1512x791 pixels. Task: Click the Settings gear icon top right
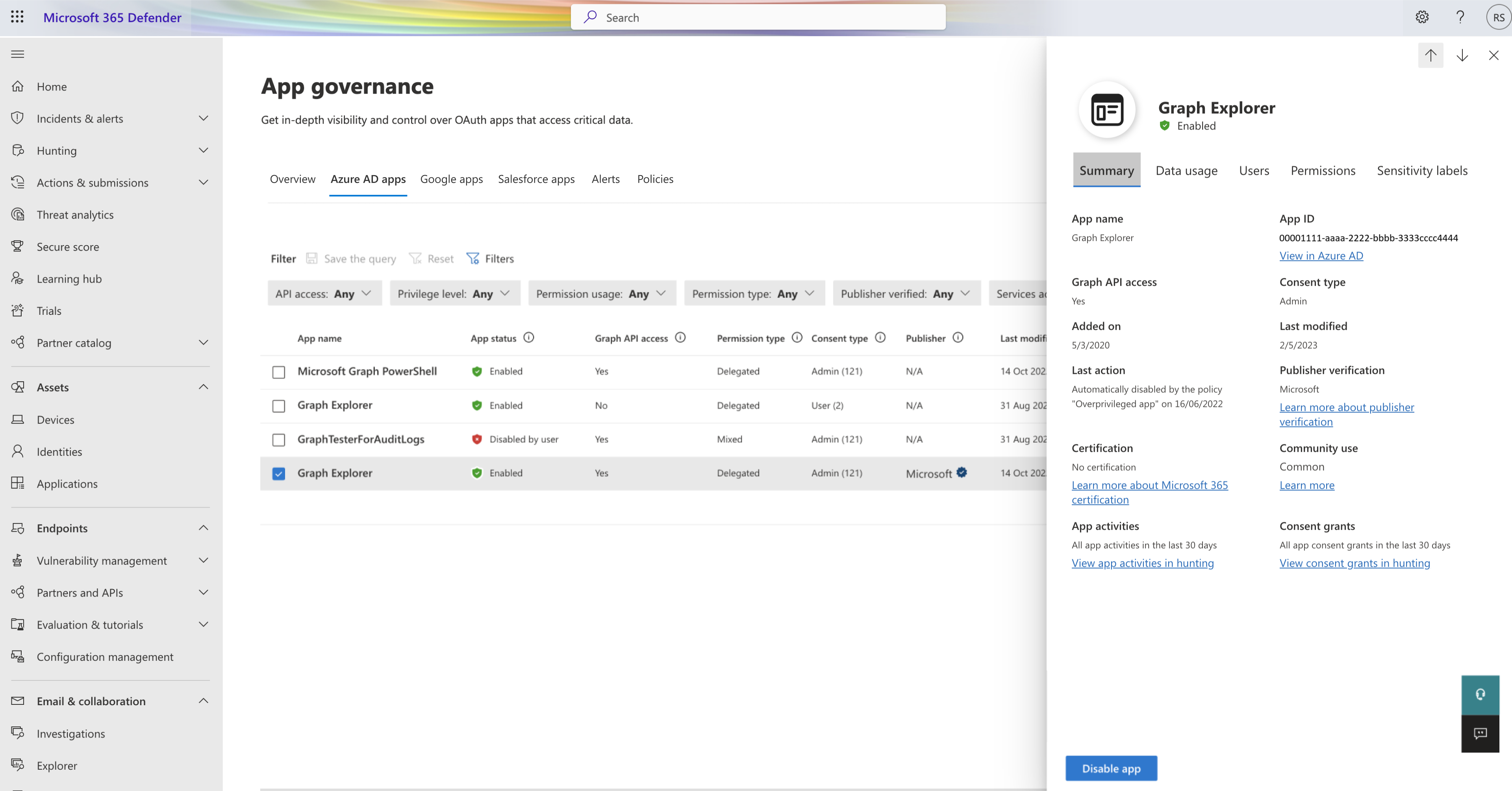click(1422, 17)
